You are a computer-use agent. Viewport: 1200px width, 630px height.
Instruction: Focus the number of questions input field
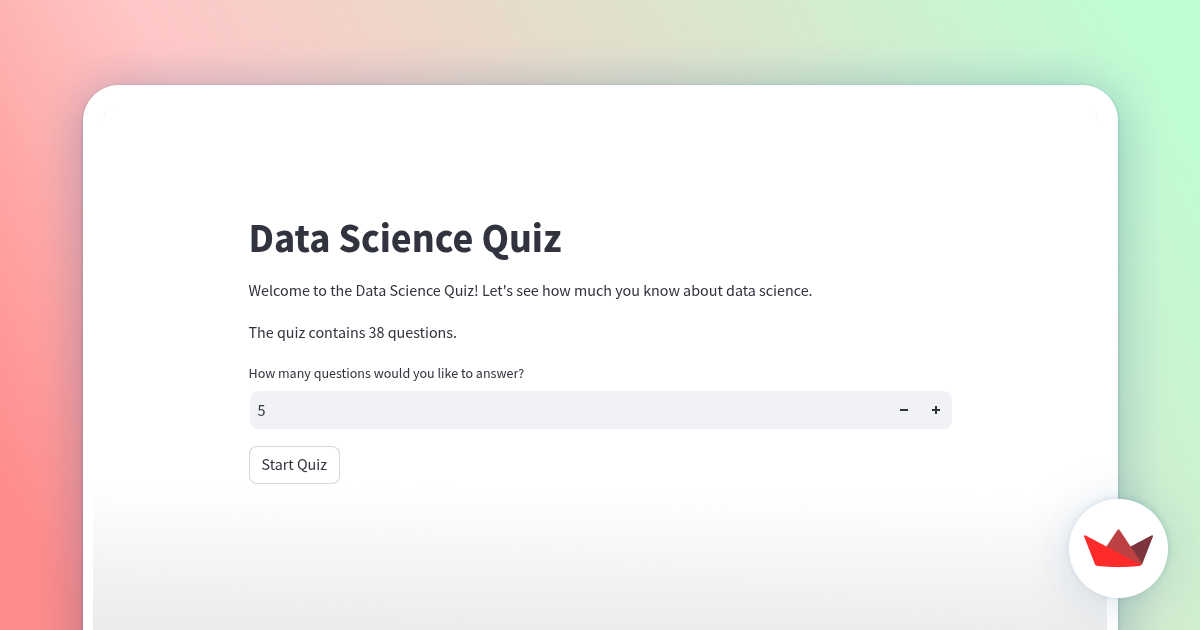point(570,410)
